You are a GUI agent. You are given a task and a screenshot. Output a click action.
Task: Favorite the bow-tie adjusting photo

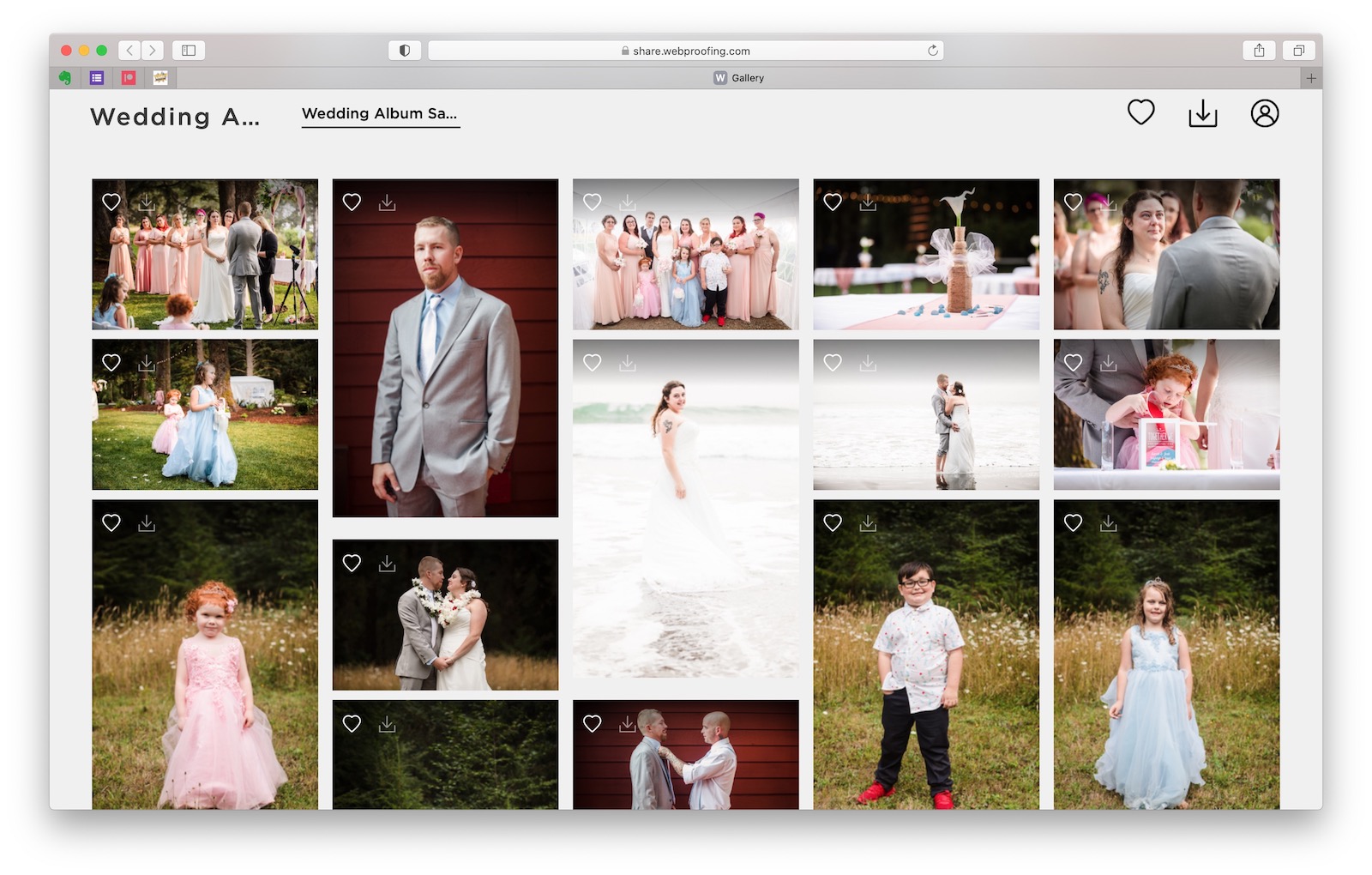pyautogui.click(x=592, y=724)
